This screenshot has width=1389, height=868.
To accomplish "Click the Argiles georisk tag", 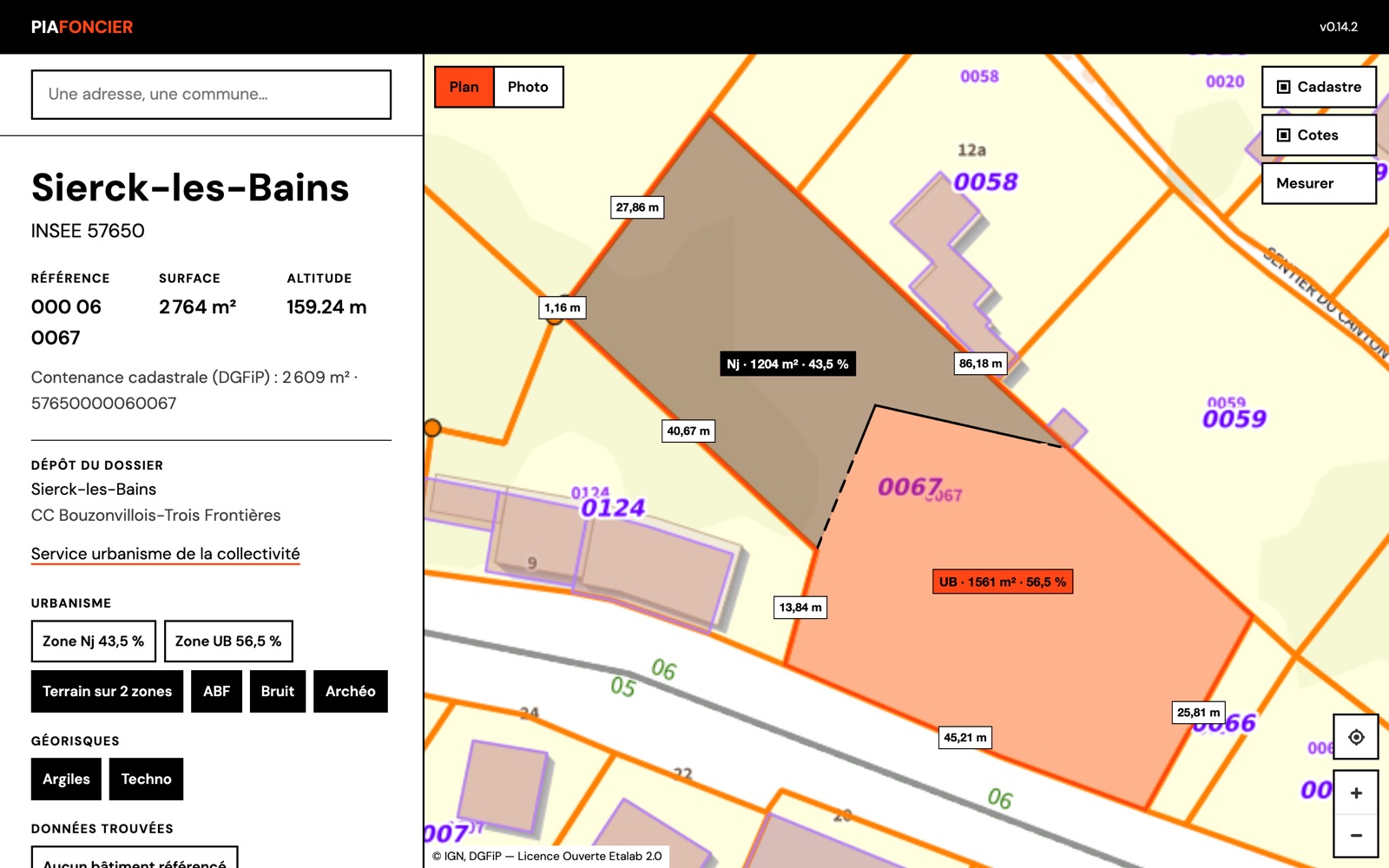I will coord(67,779).
